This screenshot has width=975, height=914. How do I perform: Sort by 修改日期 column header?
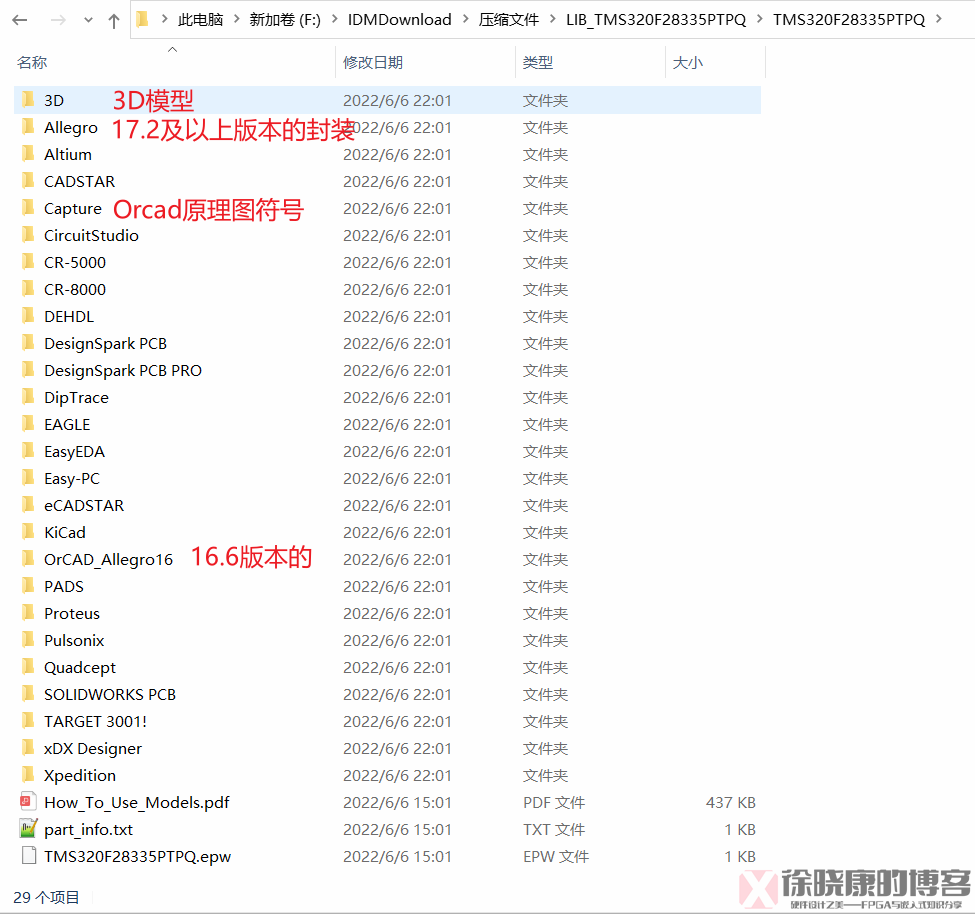pos(373,62)
